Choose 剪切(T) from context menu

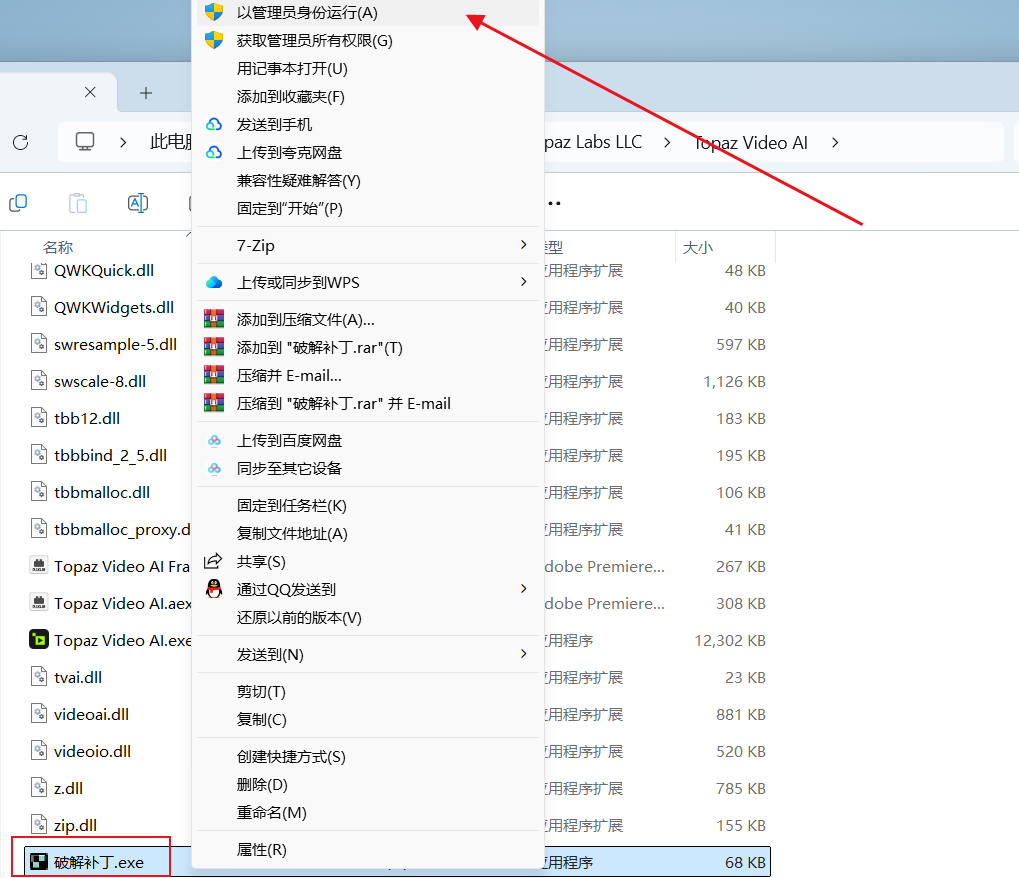tap(367, 691)
